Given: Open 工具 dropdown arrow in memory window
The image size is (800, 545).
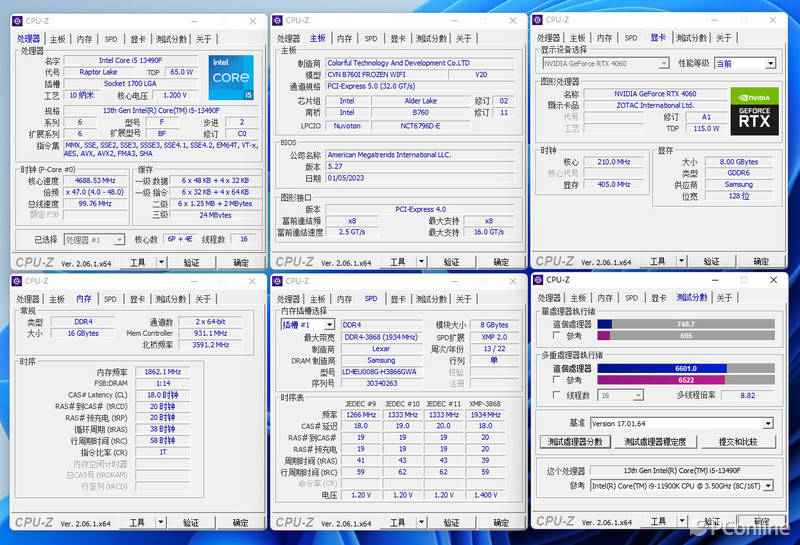Looking at the screenshot, I should [x=161, y=523].
